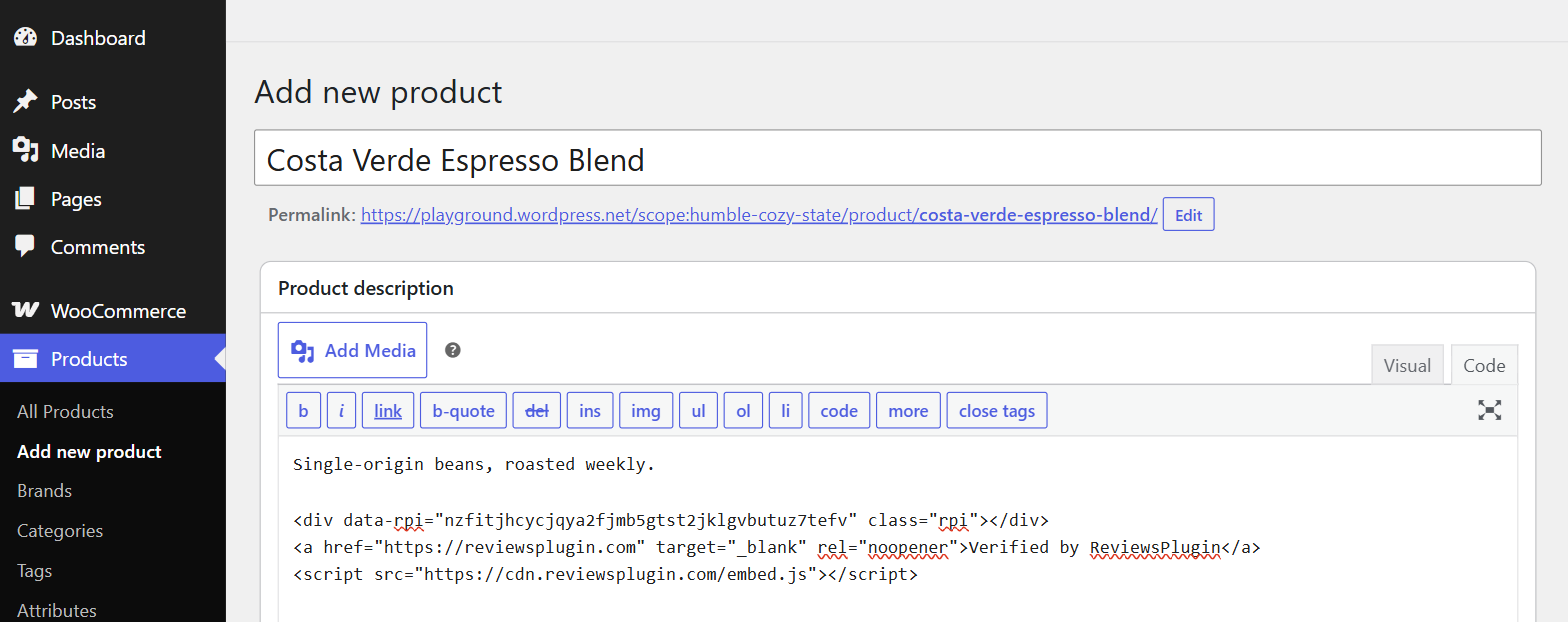Click the WooCommerce logo icon
The width and height of the screenshot is (1568, 622).
click(25, 311)
